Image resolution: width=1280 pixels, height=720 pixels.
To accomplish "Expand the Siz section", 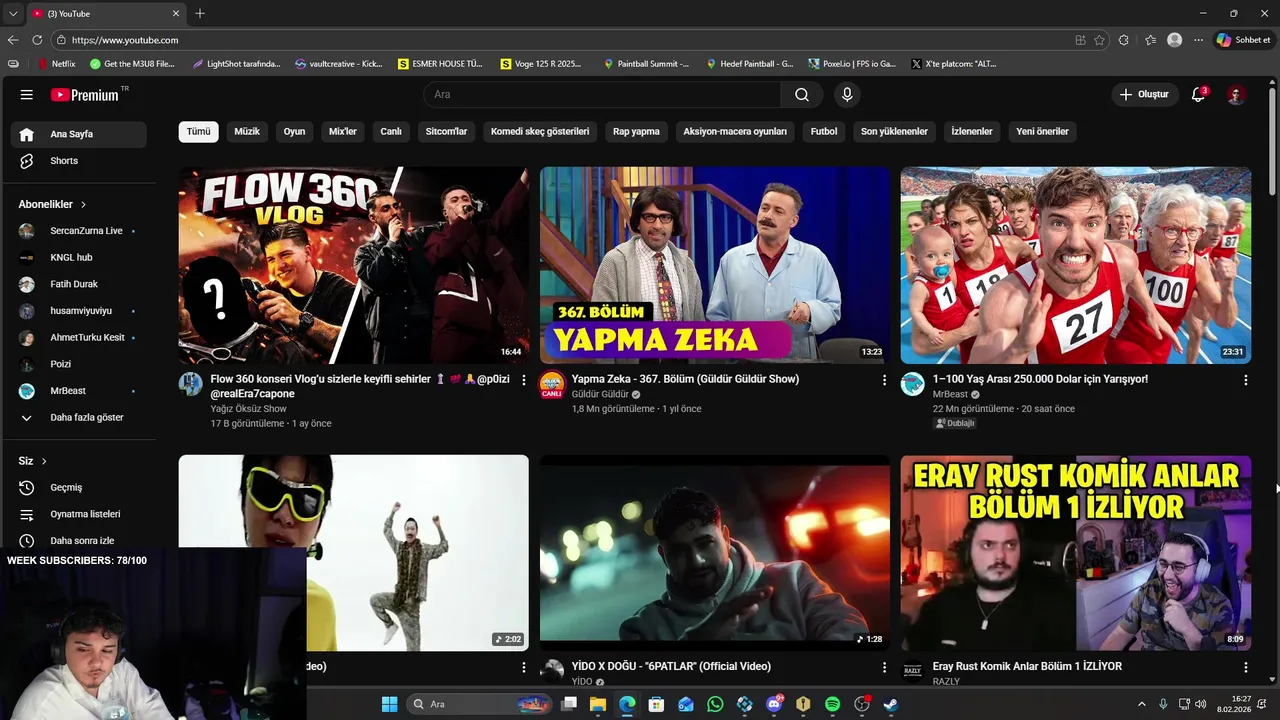I will (x=33, y=461).
